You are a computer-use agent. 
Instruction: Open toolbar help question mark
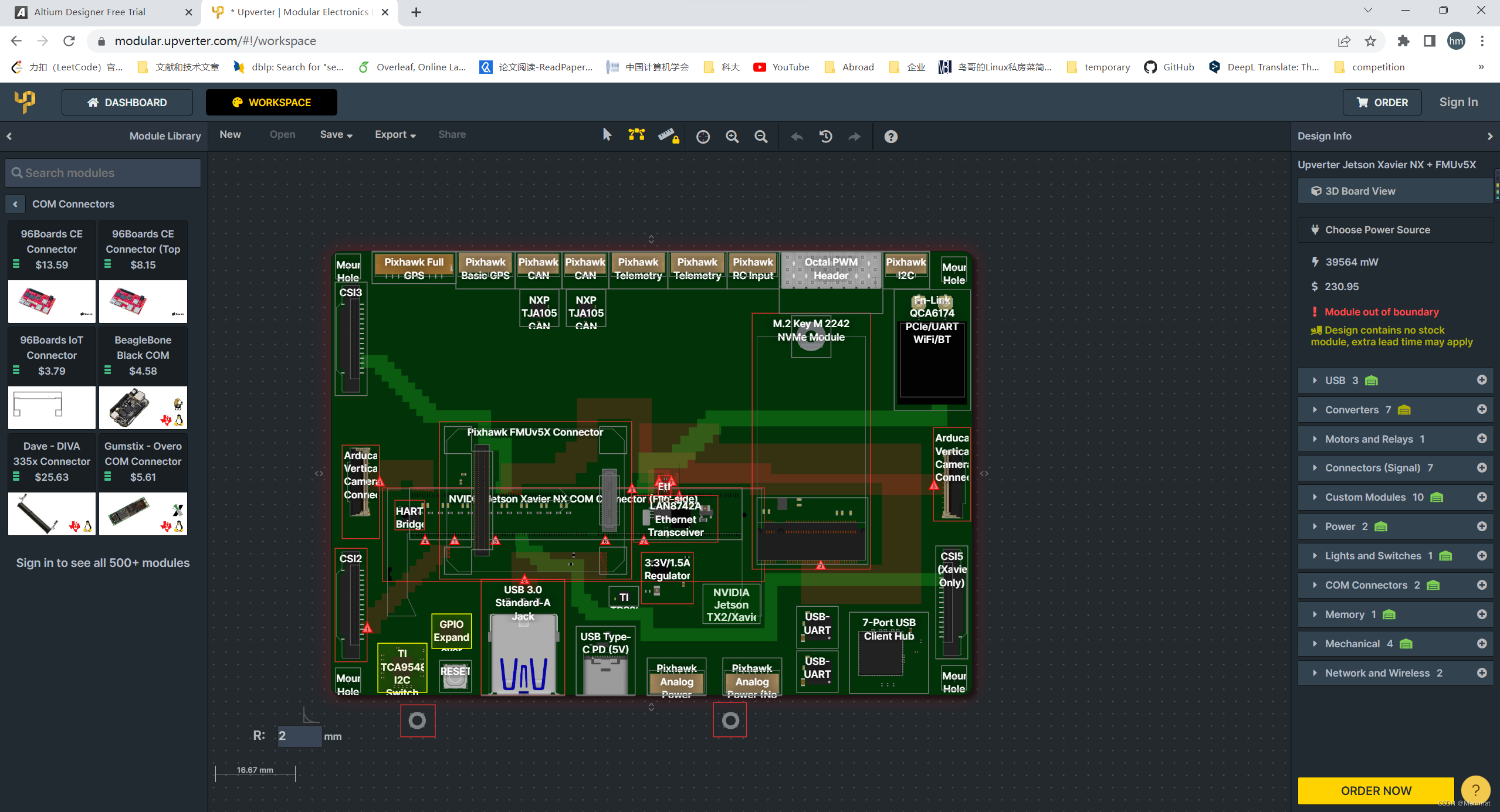coord(890,137)
